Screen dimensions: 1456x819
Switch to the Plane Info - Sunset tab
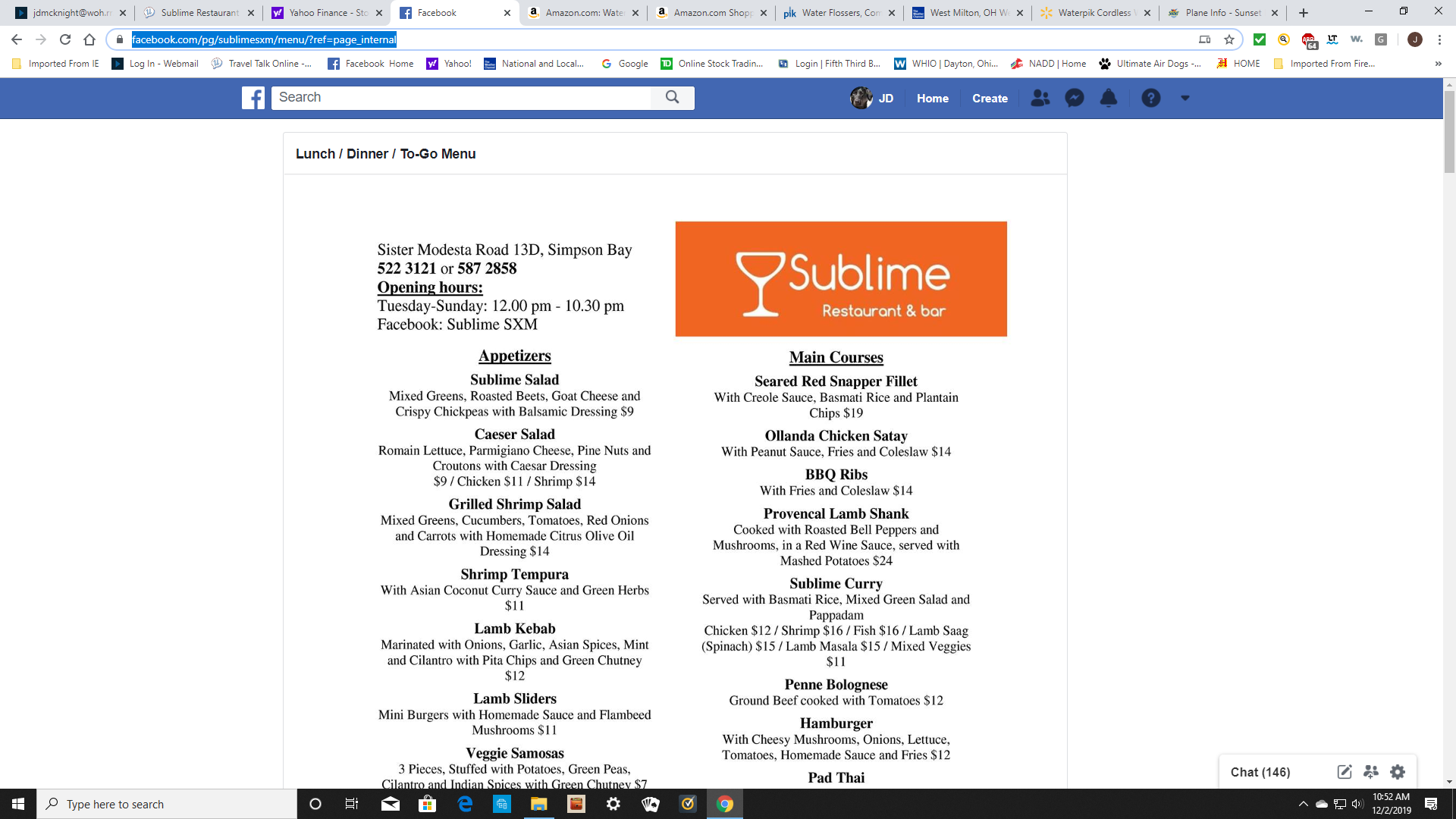1222,13
